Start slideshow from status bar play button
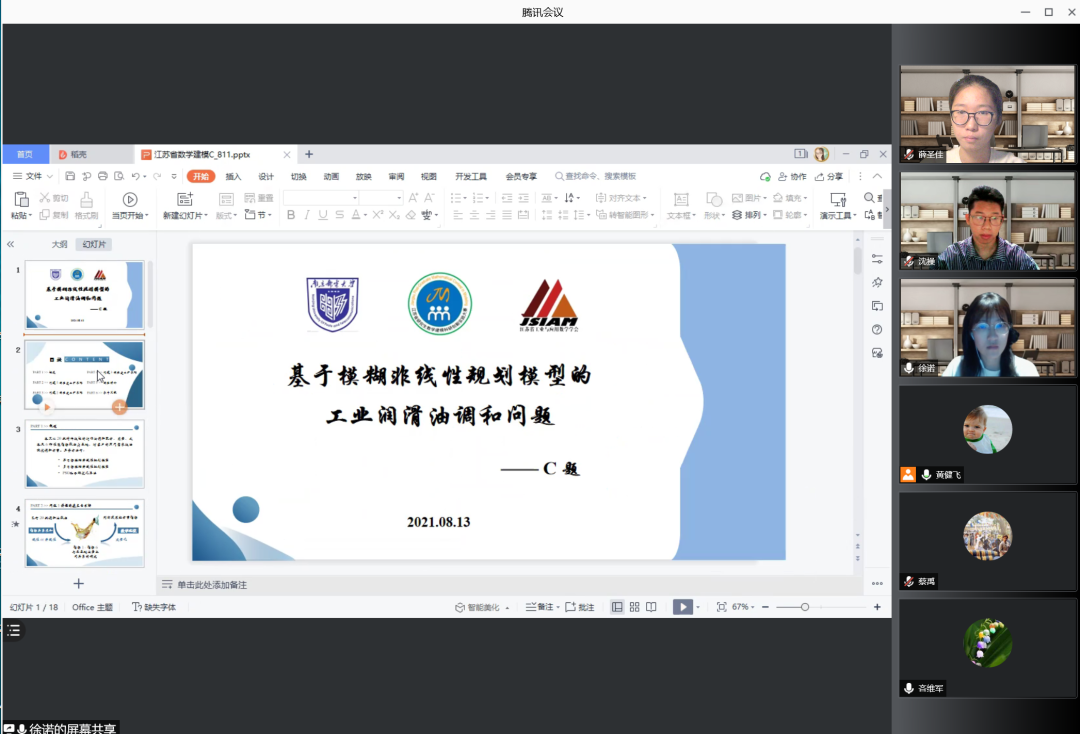 tap(682, 607)
